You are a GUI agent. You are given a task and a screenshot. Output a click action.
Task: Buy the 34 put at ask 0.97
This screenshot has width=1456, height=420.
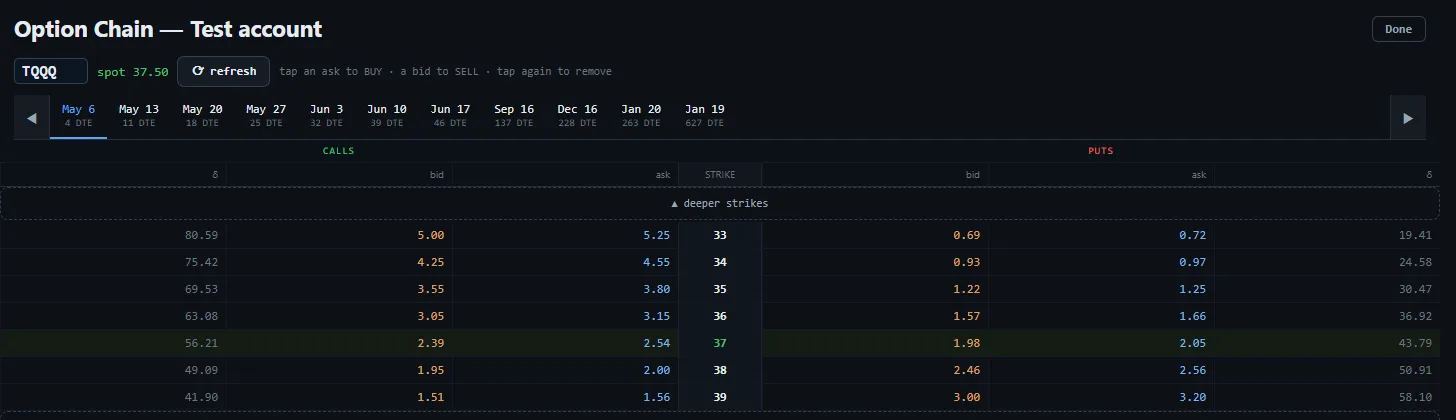click(1101, 262)
